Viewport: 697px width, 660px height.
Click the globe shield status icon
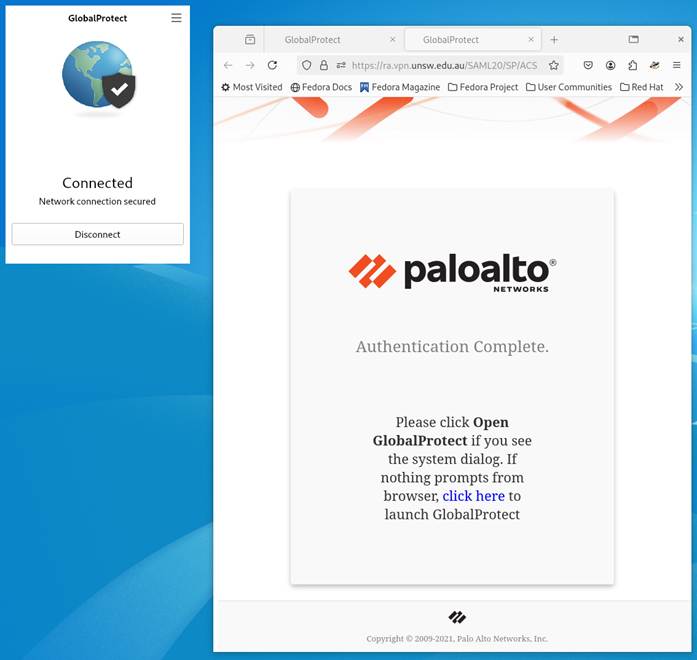coord(99,75)
